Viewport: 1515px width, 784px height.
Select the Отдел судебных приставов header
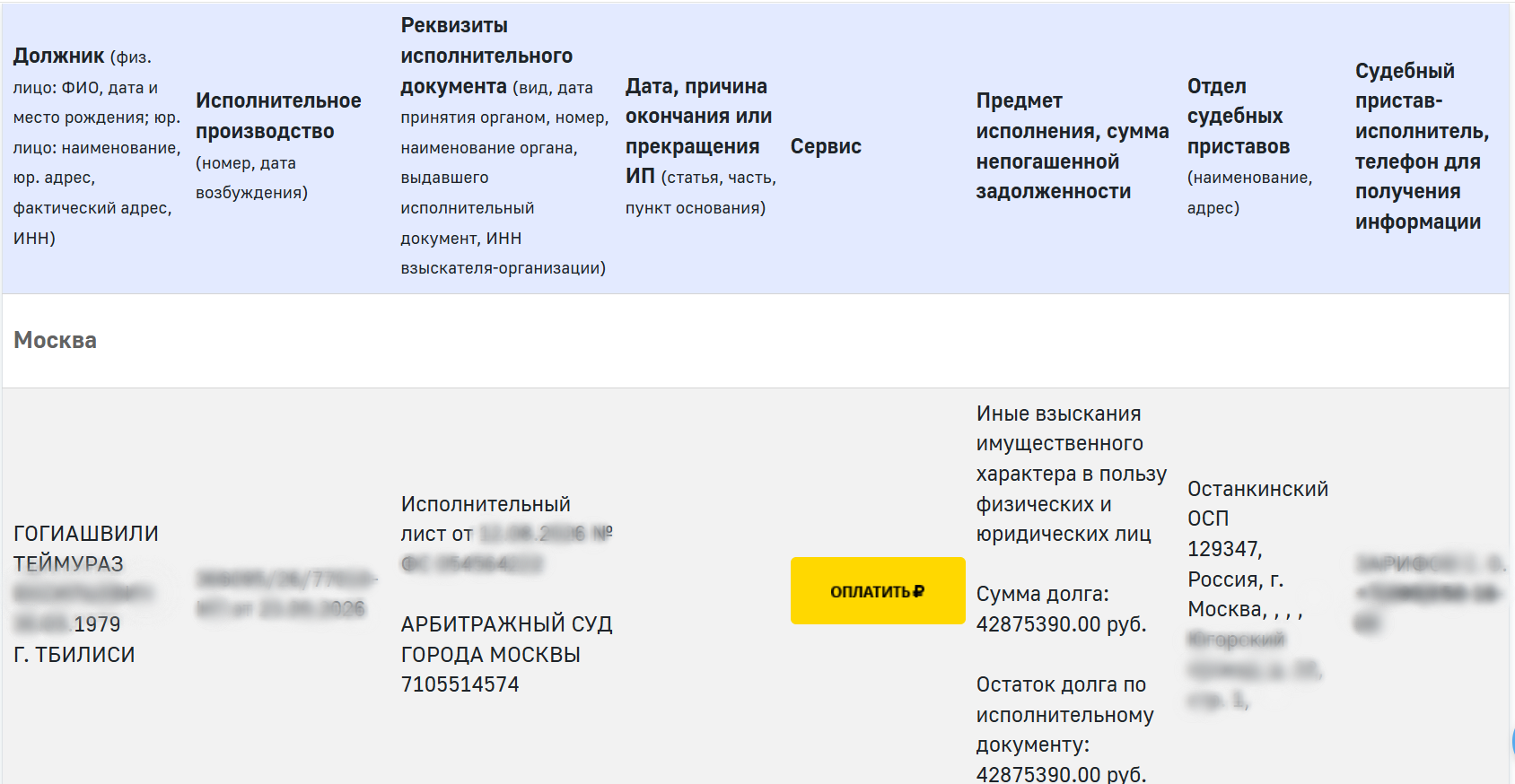point(1249,146)
